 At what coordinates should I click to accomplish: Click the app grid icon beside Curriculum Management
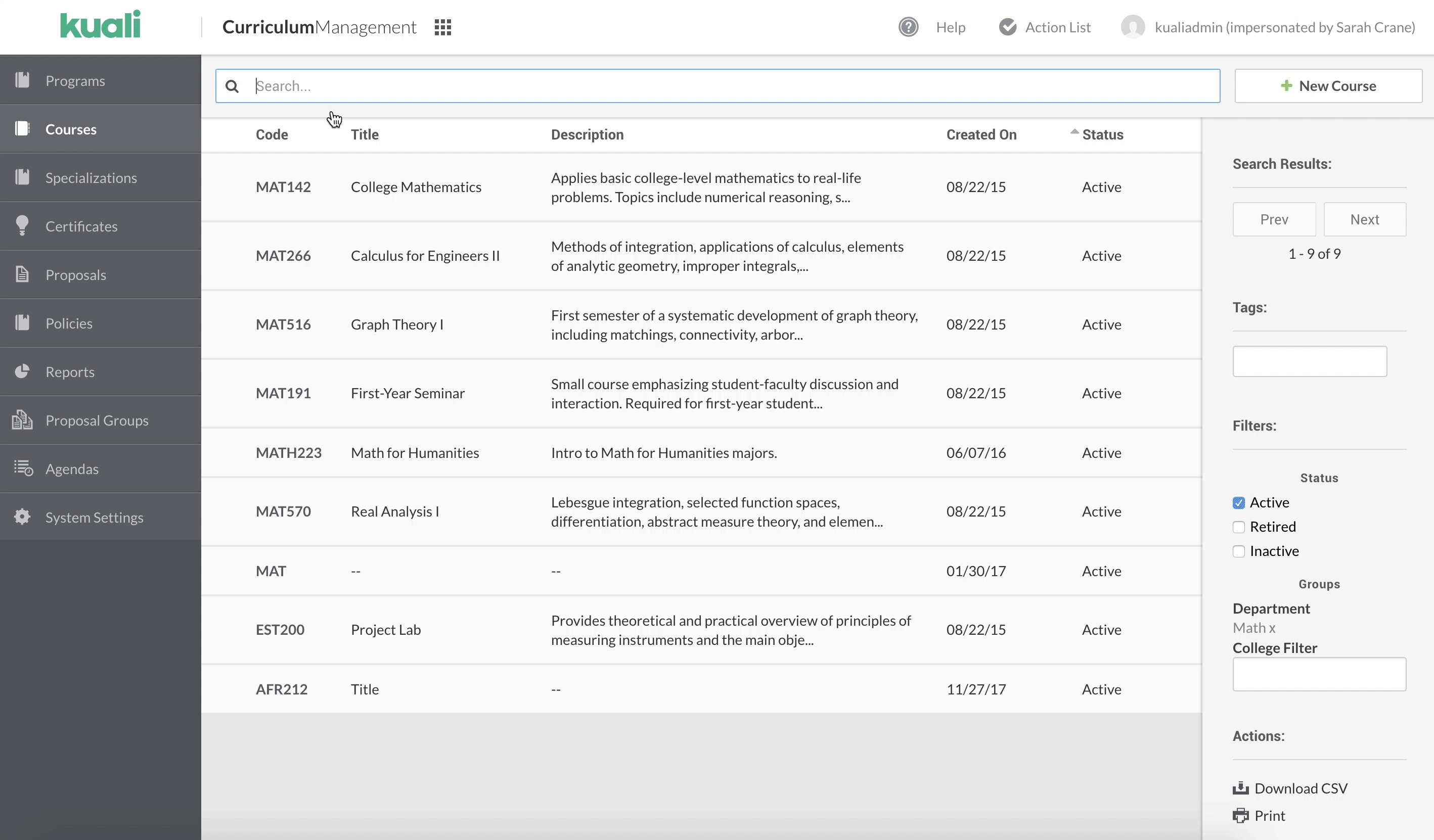pos(442,27)
